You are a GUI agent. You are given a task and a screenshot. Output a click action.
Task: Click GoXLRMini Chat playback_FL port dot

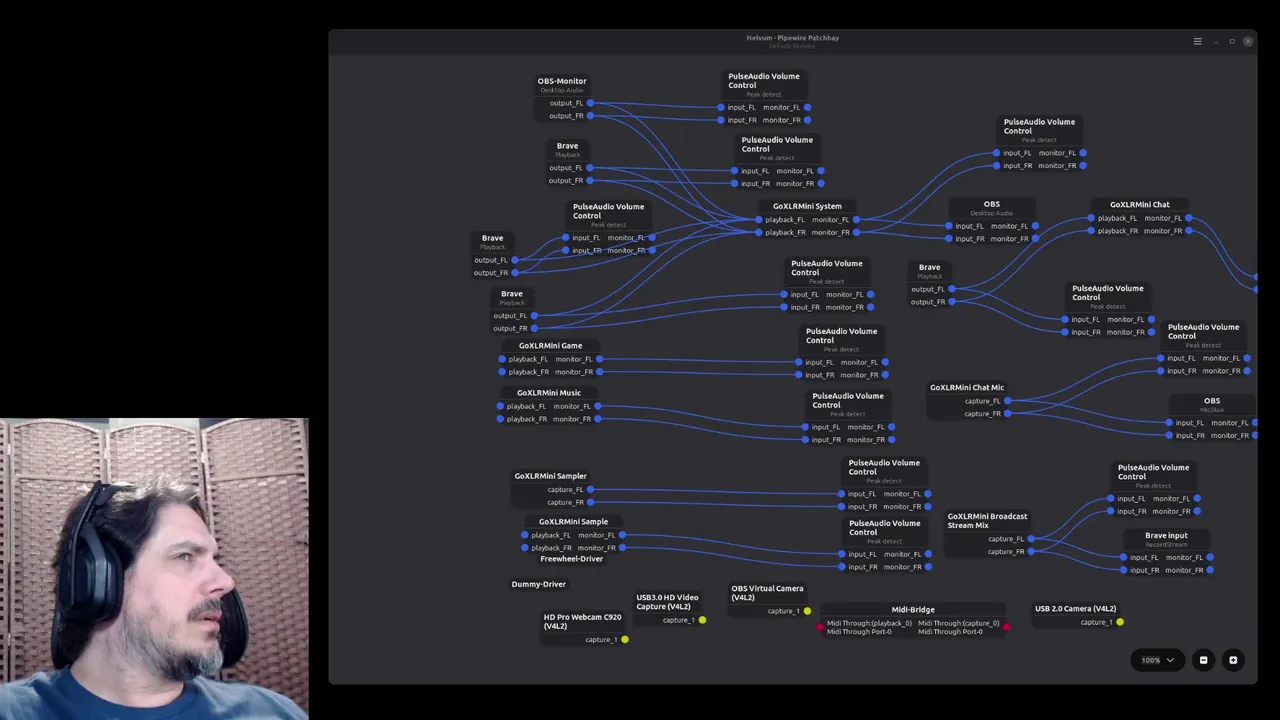click(x=1091, y=218)
